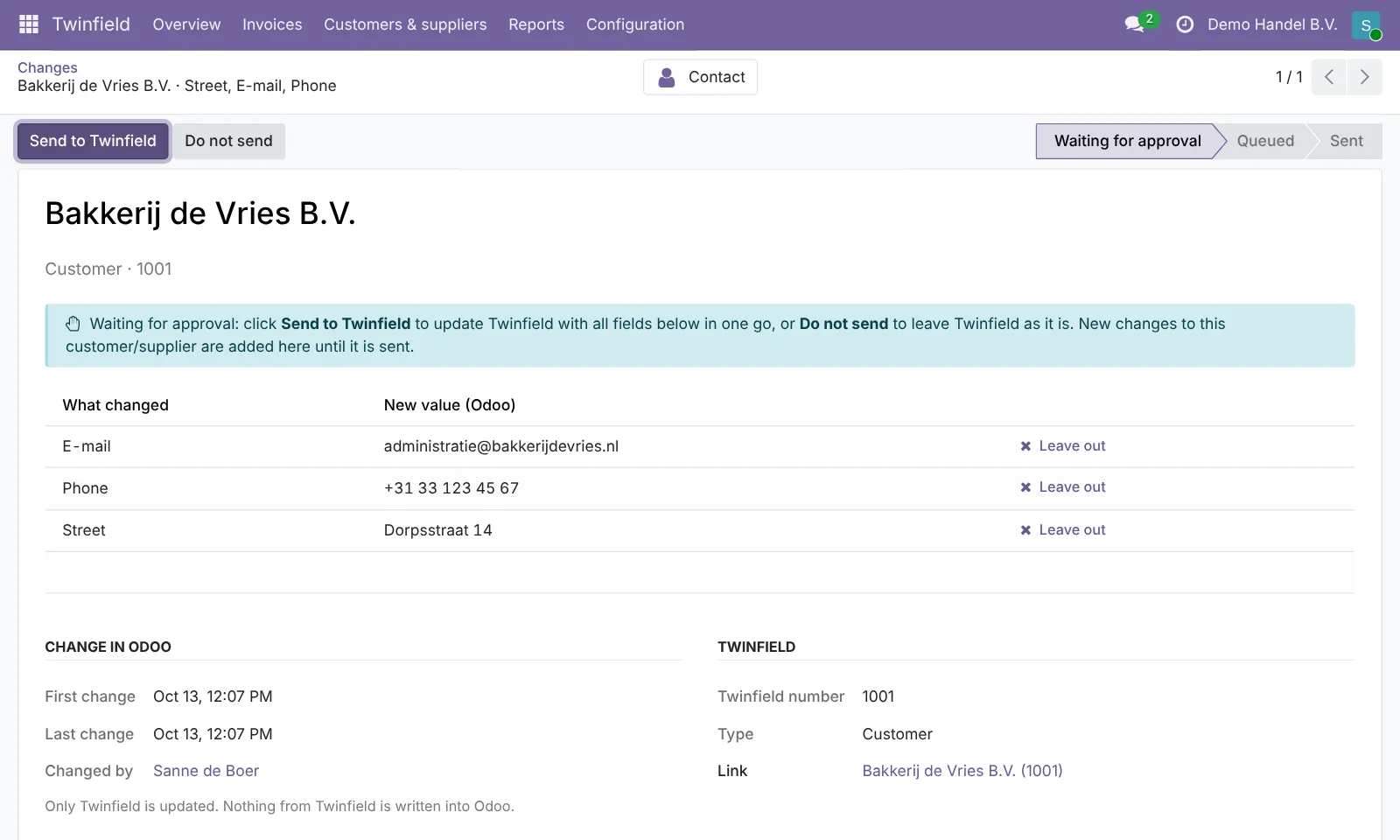
Task: Click the Dorpsstraat 14 value
Action: (437, 530)
